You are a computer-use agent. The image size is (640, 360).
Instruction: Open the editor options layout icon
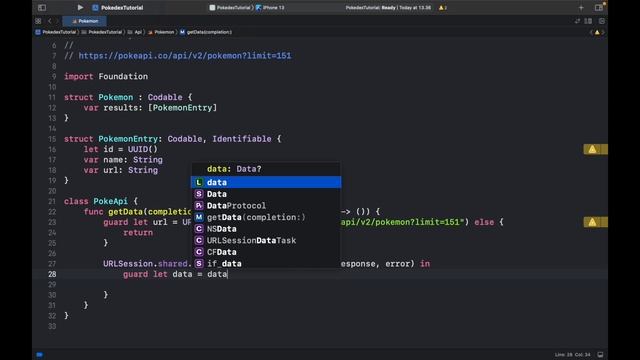click(x=588, y=21)
